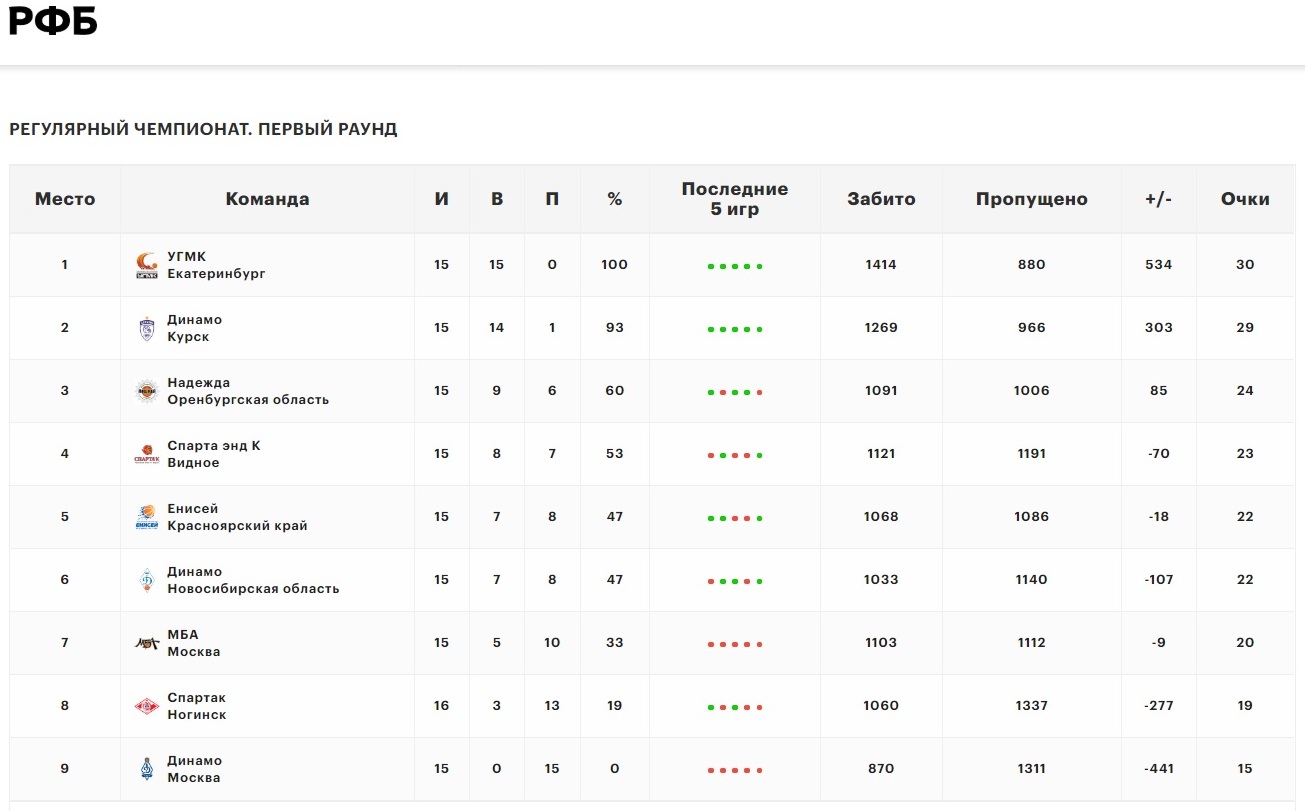Click last-5-games dots for Динамо Москва
Image resolution: width=1305 pixels, height=811 pixels.
click(x=735, y=771)
